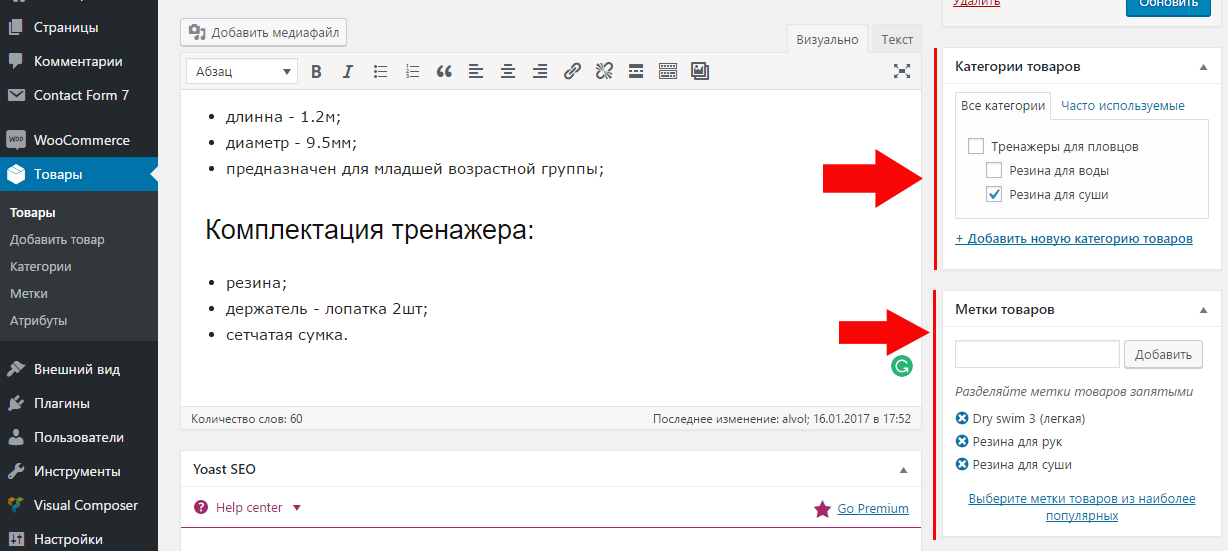1228x551 pixels.
Task: Collapse the Yoast SEO panel
Action: click(x=903, y=470)
